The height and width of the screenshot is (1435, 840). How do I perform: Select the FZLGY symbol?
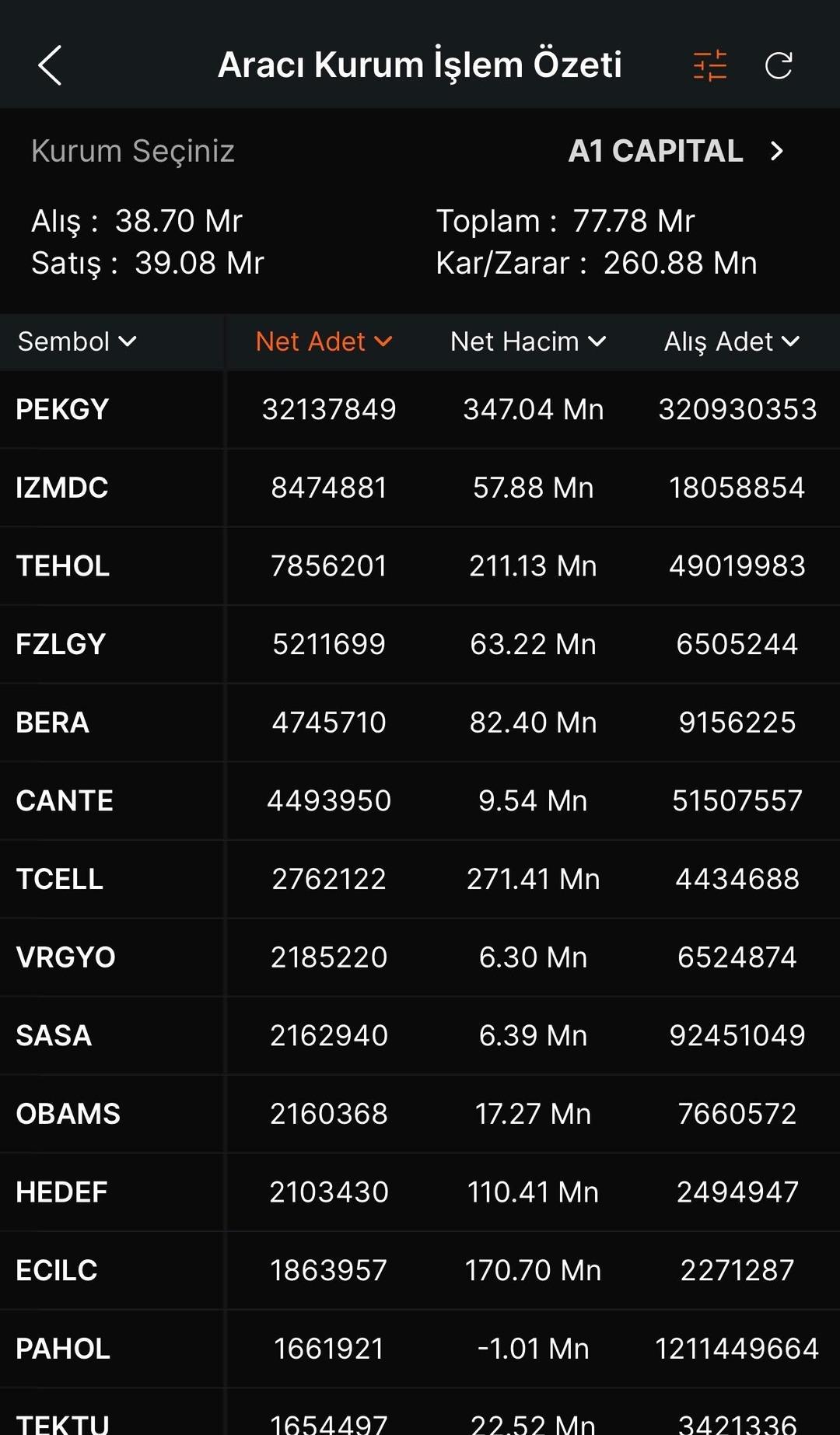[x=61, y=644]
